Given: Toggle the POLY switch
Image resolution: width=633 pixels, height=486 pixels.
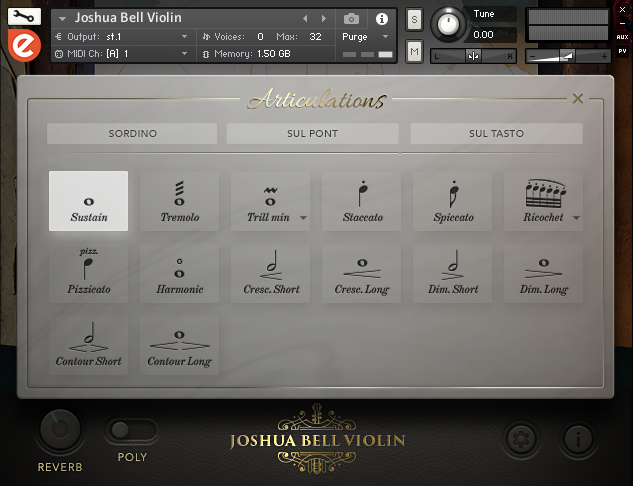Looking at the screenshot, I should (132, 430).
